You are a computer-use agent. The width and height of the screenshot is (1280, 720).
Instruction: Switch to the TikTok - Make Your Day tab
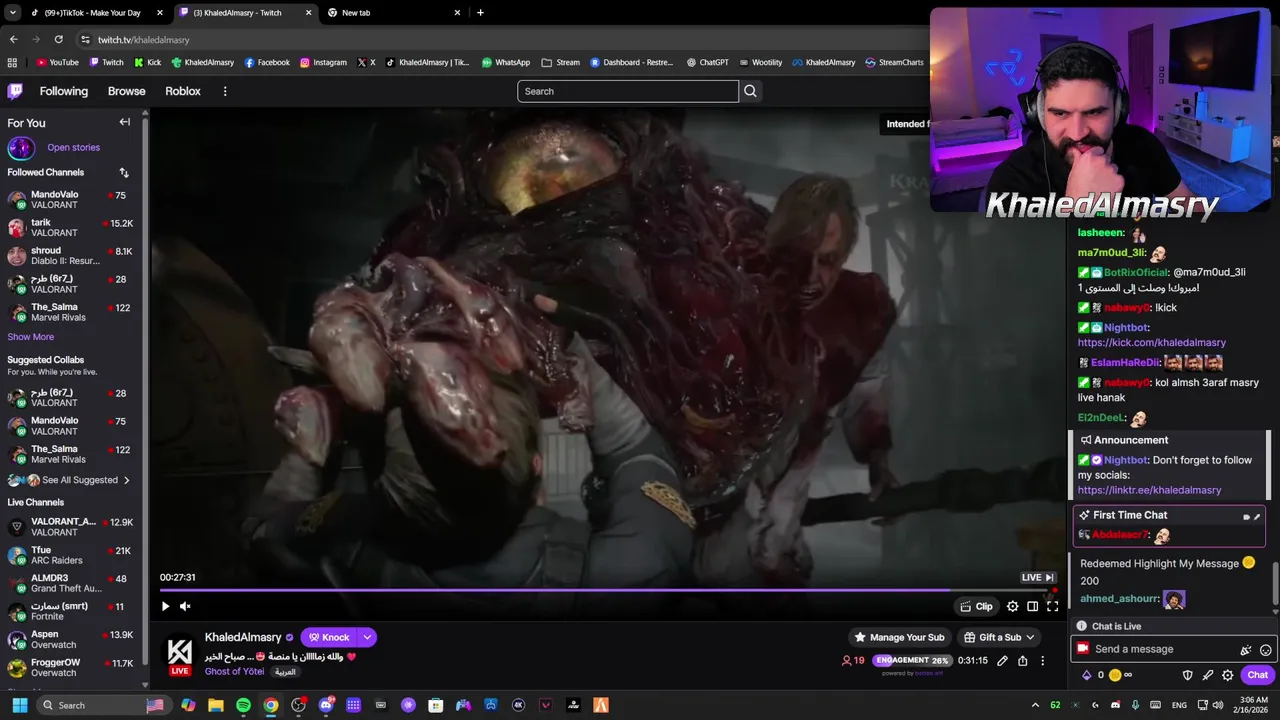pos(95,13)
